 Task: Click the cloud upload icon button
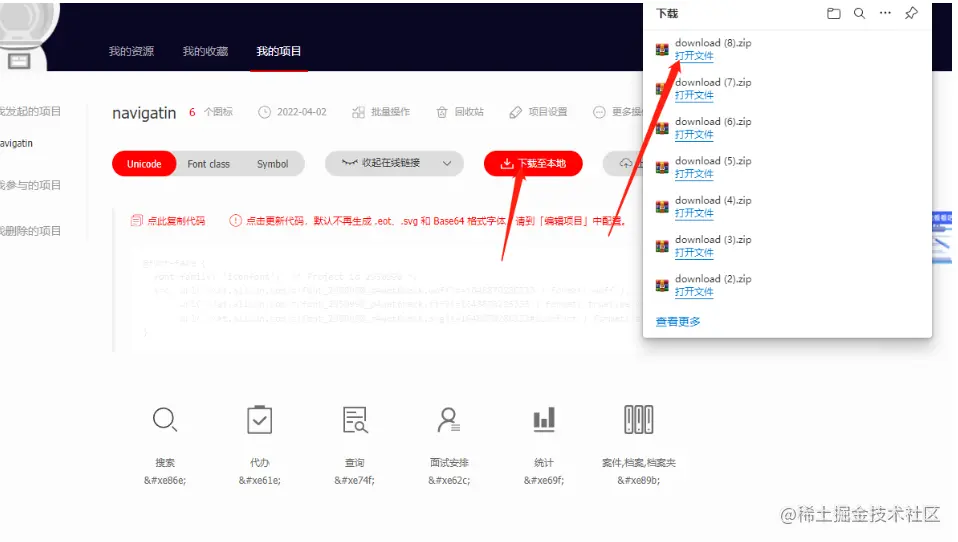coord(626,163)
